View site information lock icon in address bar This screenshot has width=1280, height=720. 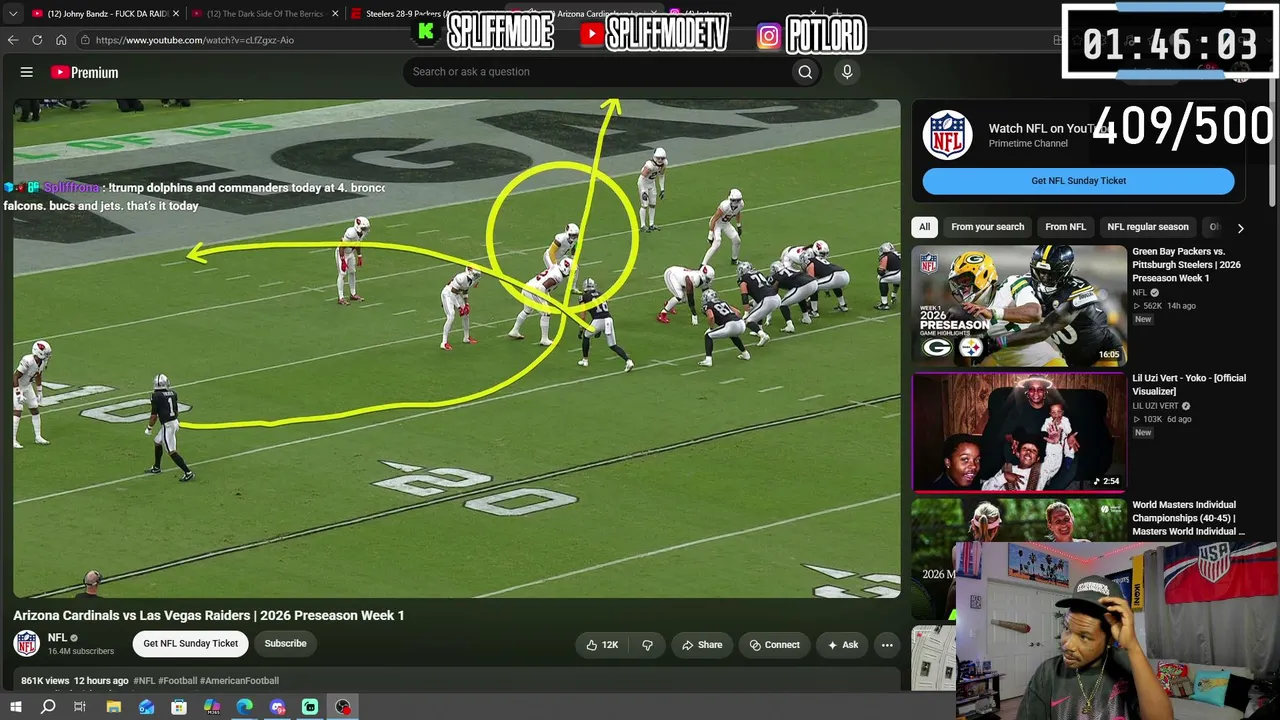(x=86, y=40)
